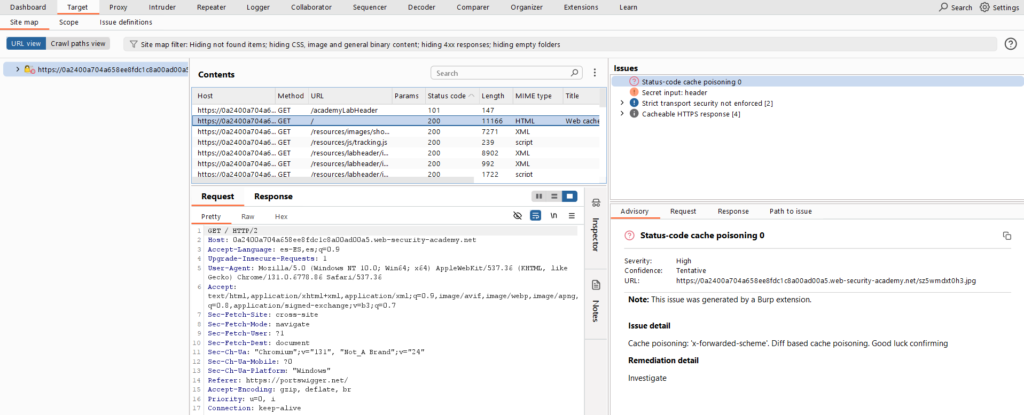Screen dimensions: 1024x415
Task: Click the Contents search input field
Action: [505, 73]
